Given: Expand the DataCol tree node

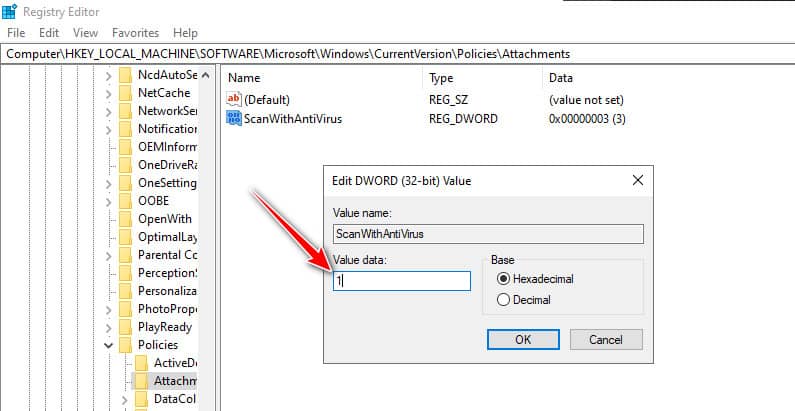Looking at the screenshot, I should pos(125,399).
